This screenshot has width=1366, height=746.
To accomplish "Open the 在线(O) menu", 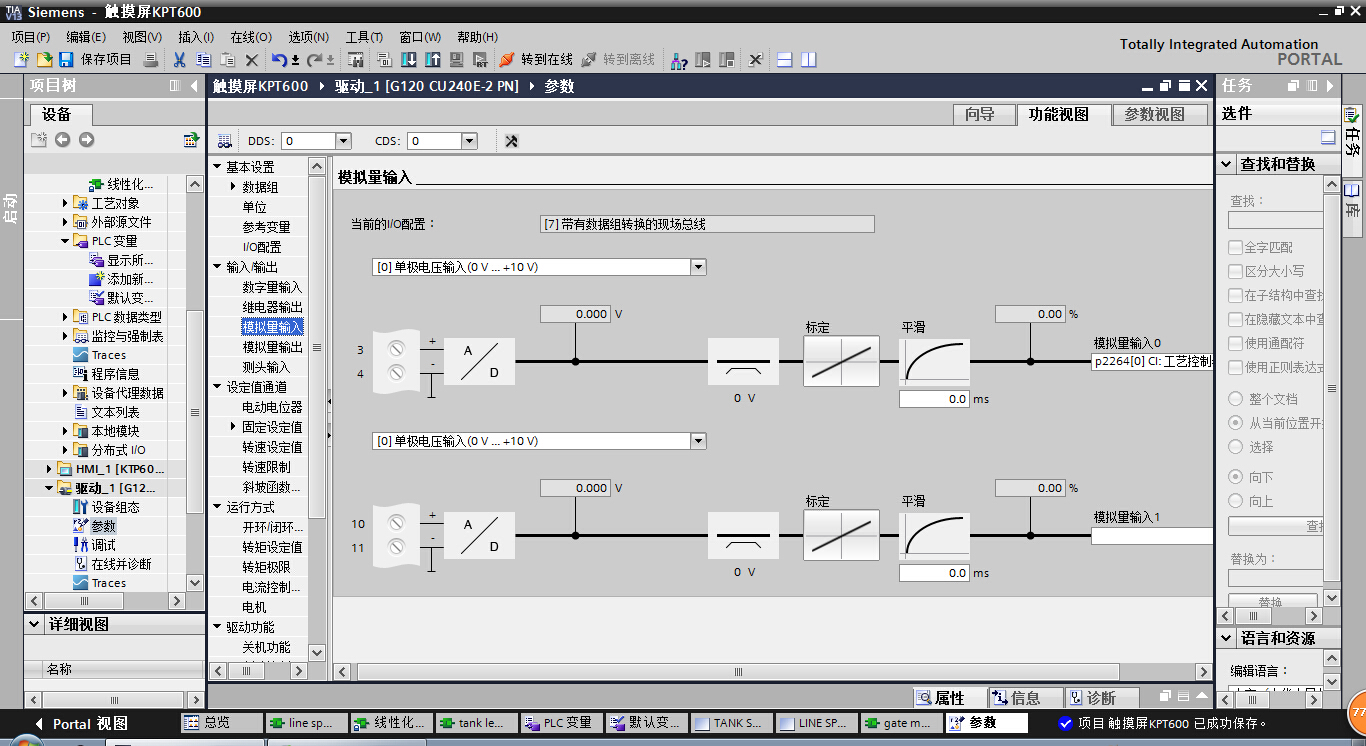I will (x=251, y=37).
